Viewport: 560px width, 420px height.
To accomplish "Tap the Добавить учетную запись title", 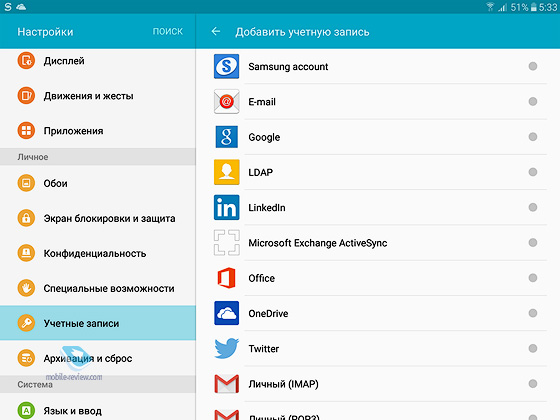I will coord(302,32).
